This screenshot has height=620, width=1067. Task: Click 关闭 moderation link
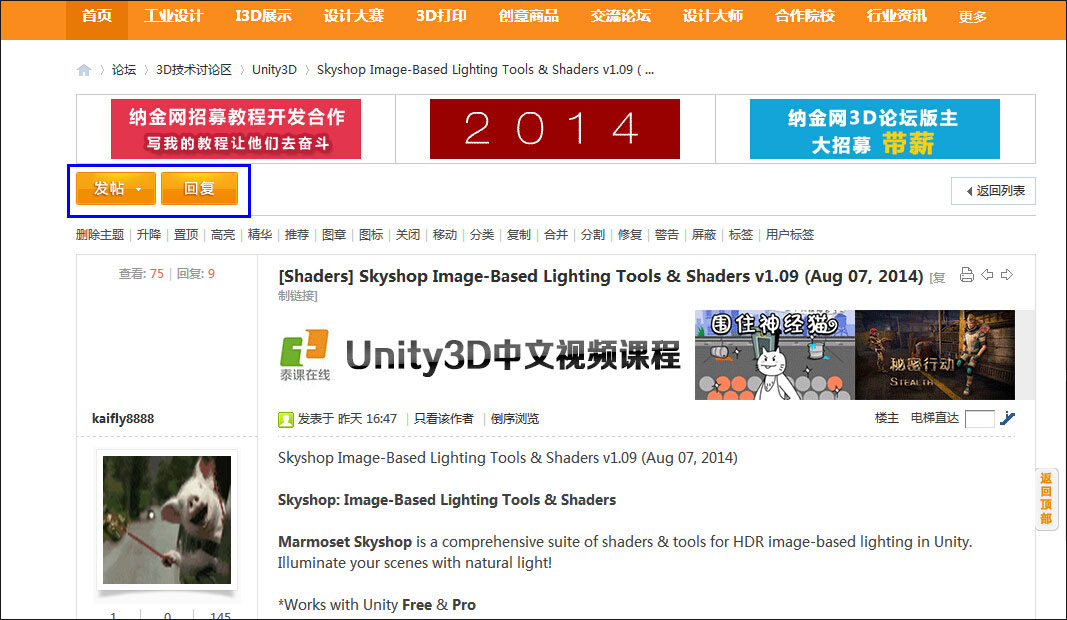point(408,235)
